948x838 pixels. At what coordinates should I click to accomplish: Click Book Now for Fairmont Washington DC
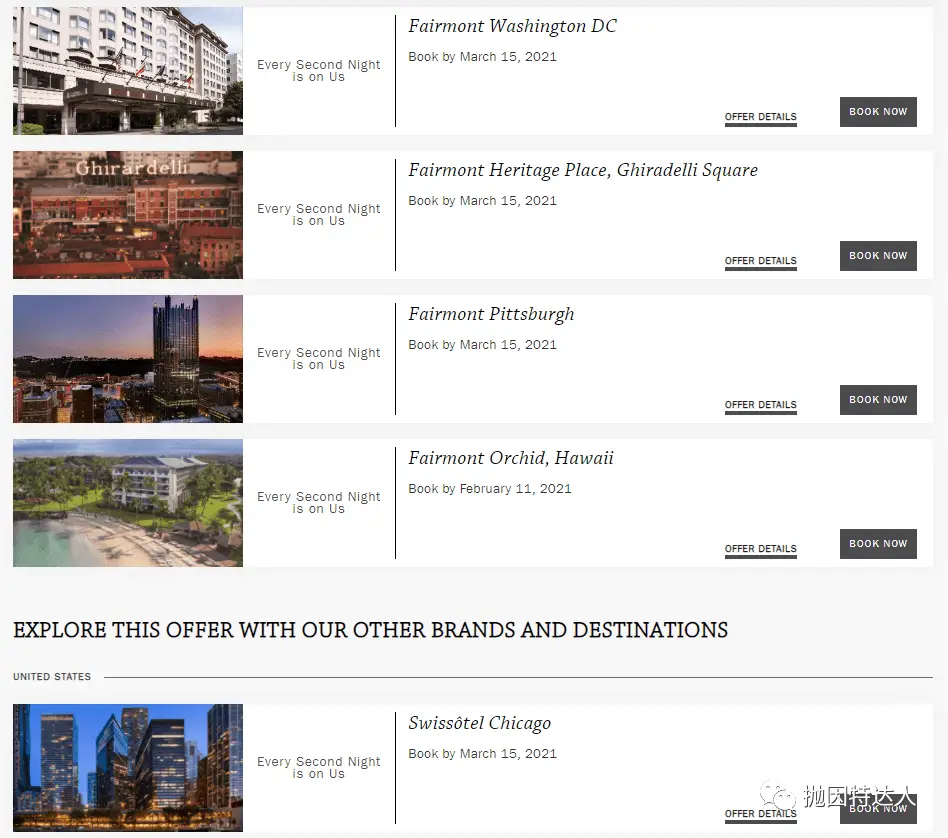tap(878, 112)
